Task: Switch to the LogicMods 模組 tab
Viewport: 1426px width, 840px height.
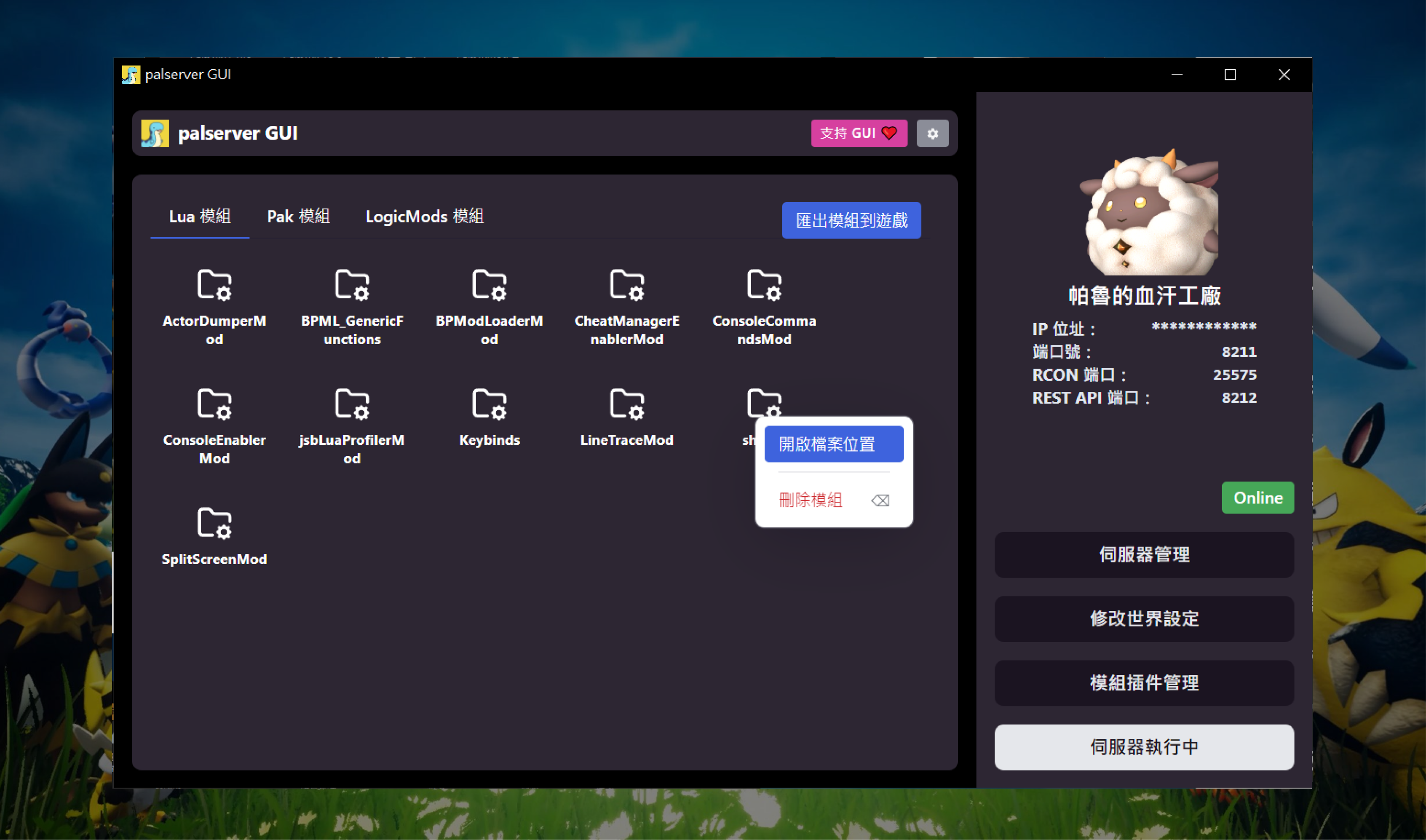Action: pos(424,217)
